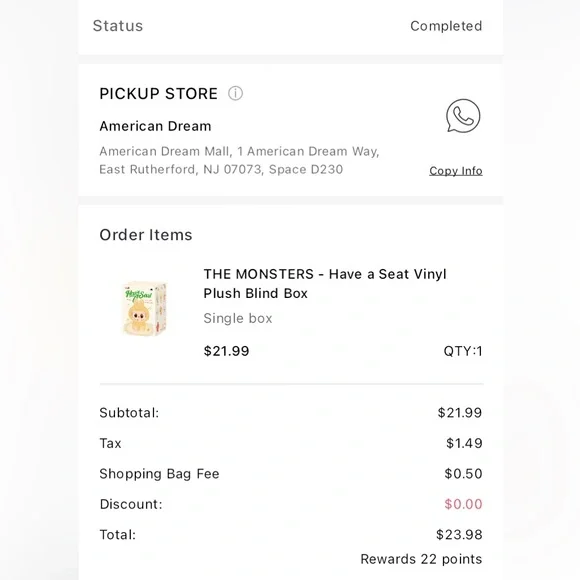Viewport: 580px width, 580px height.
Task: Click the Order Items heading
Action: click(x=146, y=235)
